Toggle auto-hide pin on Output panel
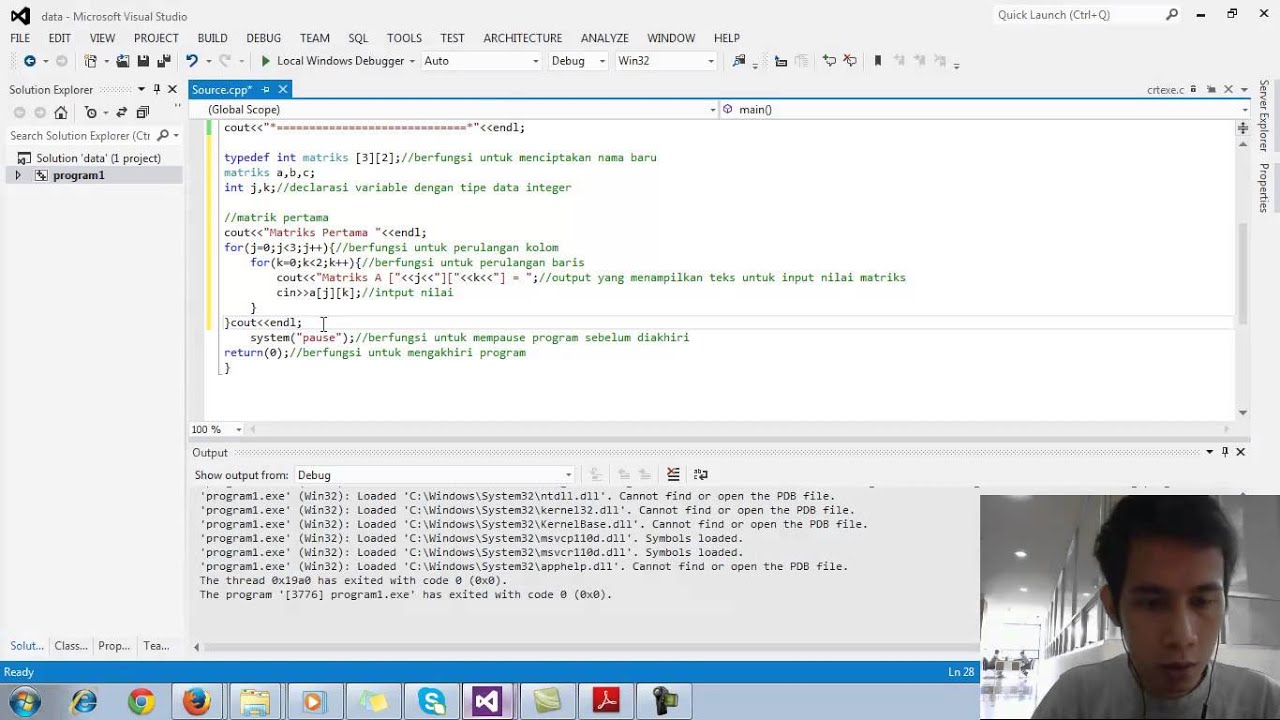 click(1225, 452)
